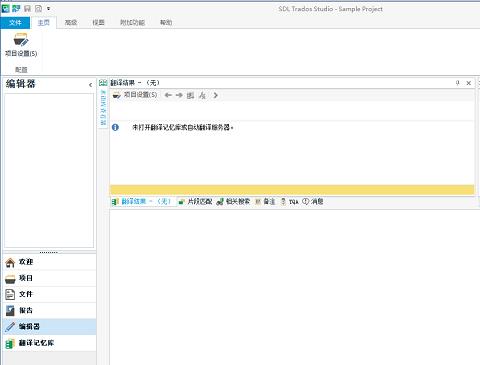The image size is (480, 365).
Task: Switch to the 主页 (Home) ribbon tab
Action: tap(43, 22)
